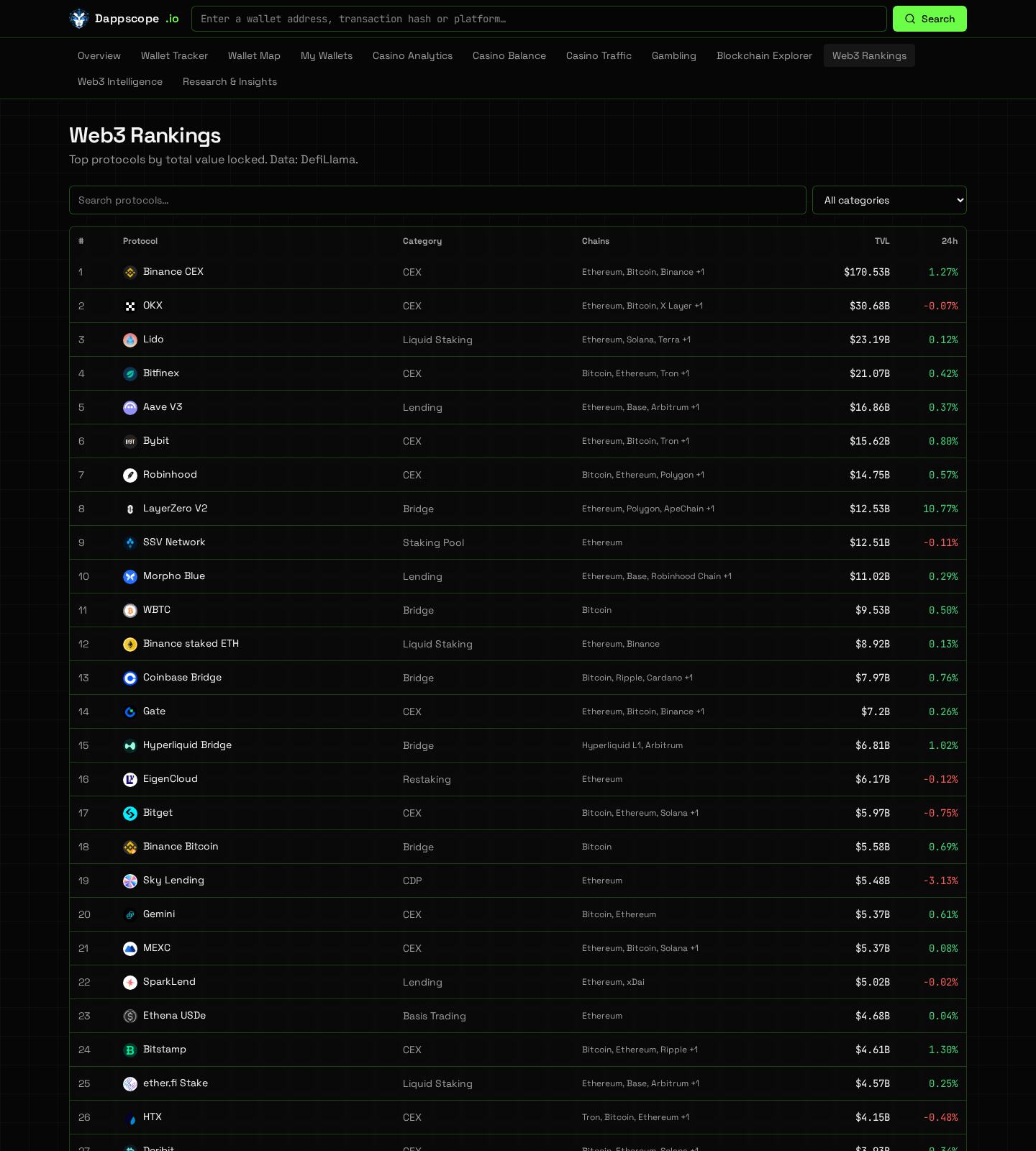Click the Bitfinex protocol icon

pos(130,374)
